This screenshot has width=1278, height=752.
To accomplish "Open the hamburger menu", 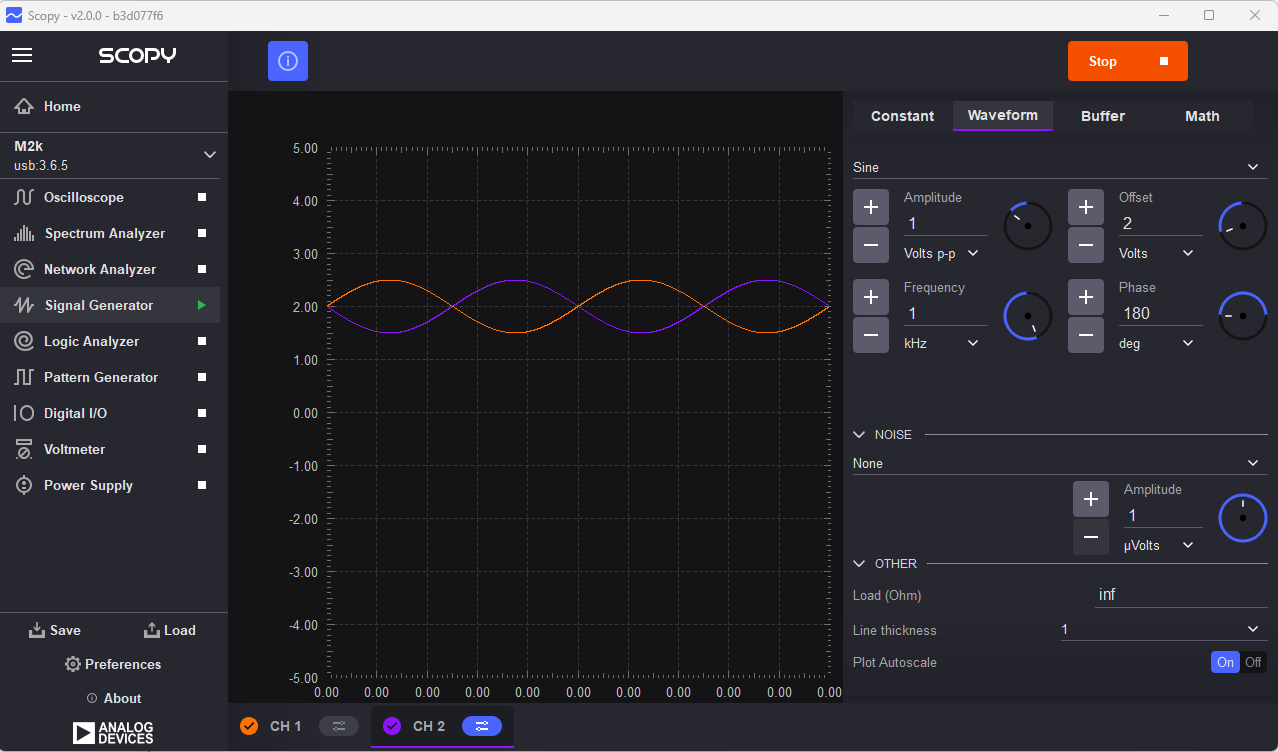I will click(x=22, y=55).
